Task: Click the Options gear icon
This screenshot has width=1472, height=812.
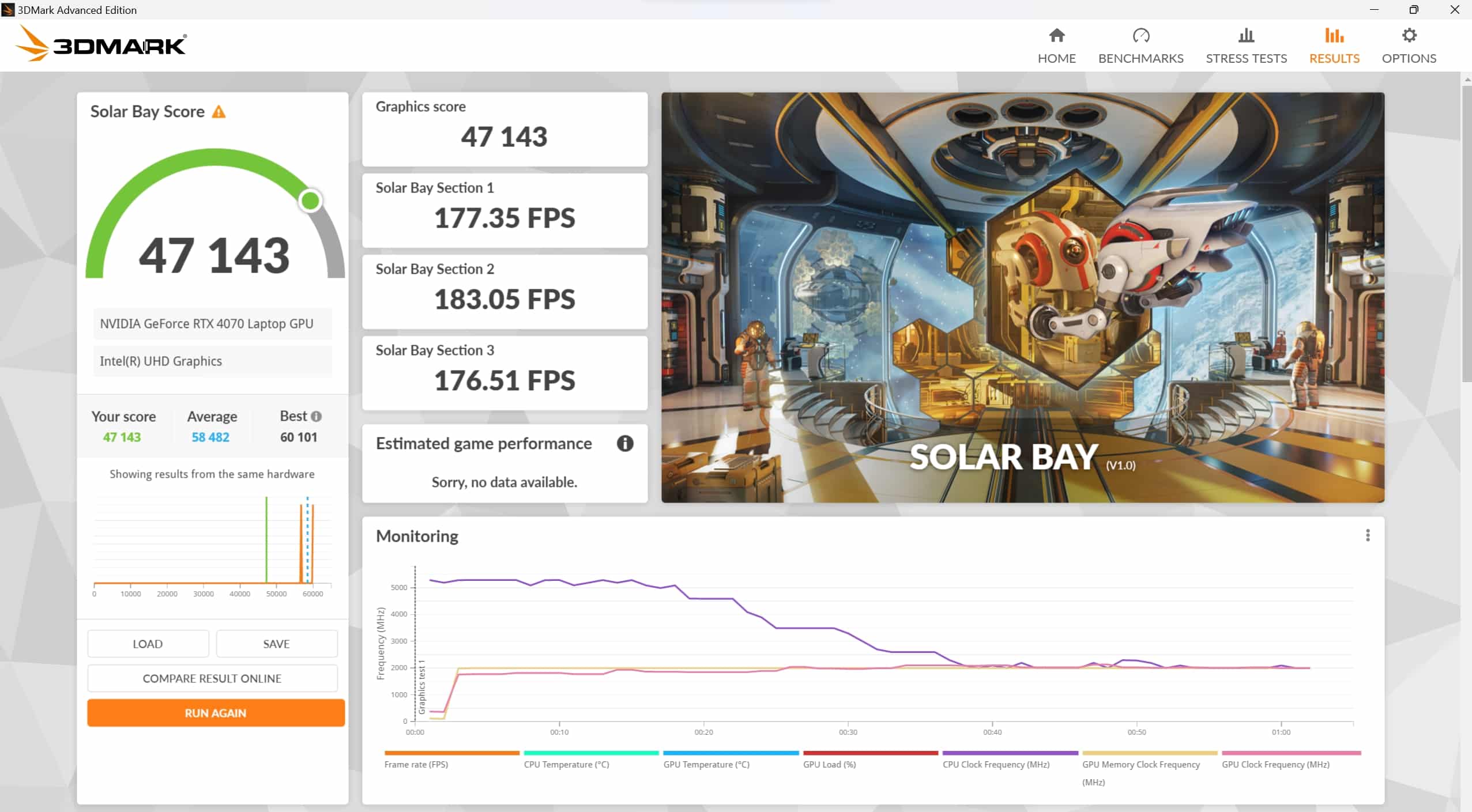Action: [x=1409, y=36]
